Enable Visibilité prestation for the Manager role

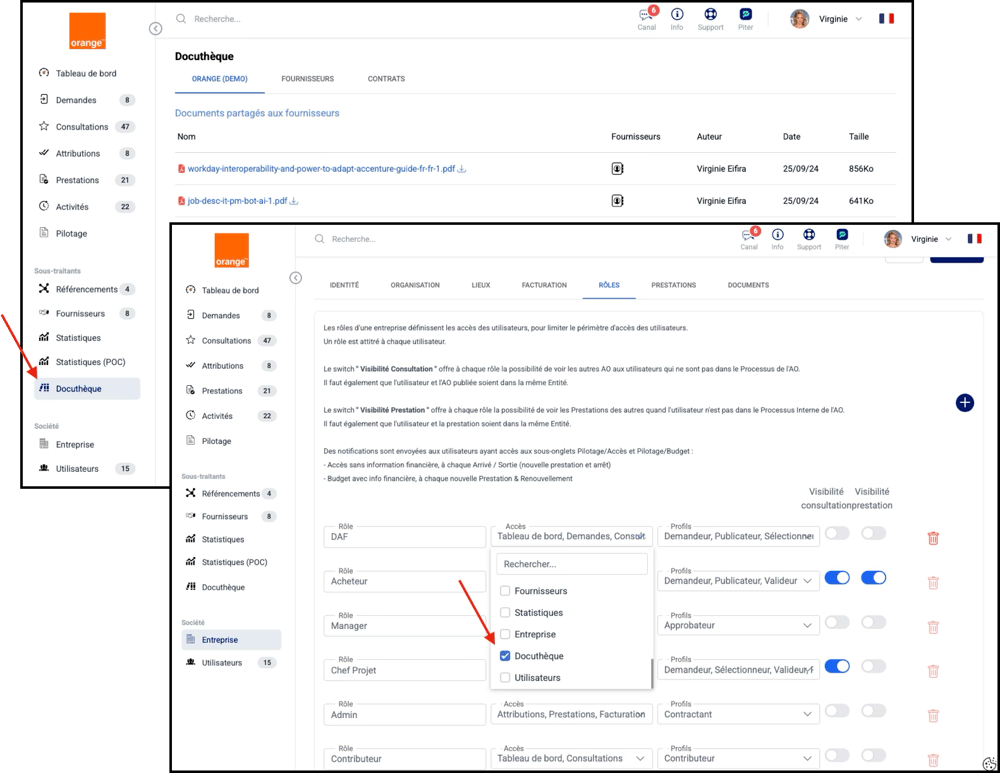coord(873,622)
